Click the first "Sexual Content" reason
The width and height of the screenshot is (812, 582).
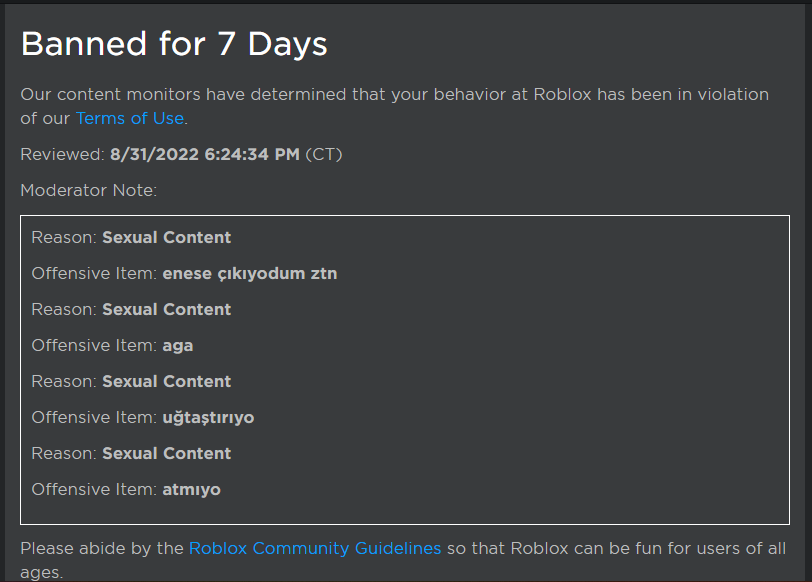point(166,237)
